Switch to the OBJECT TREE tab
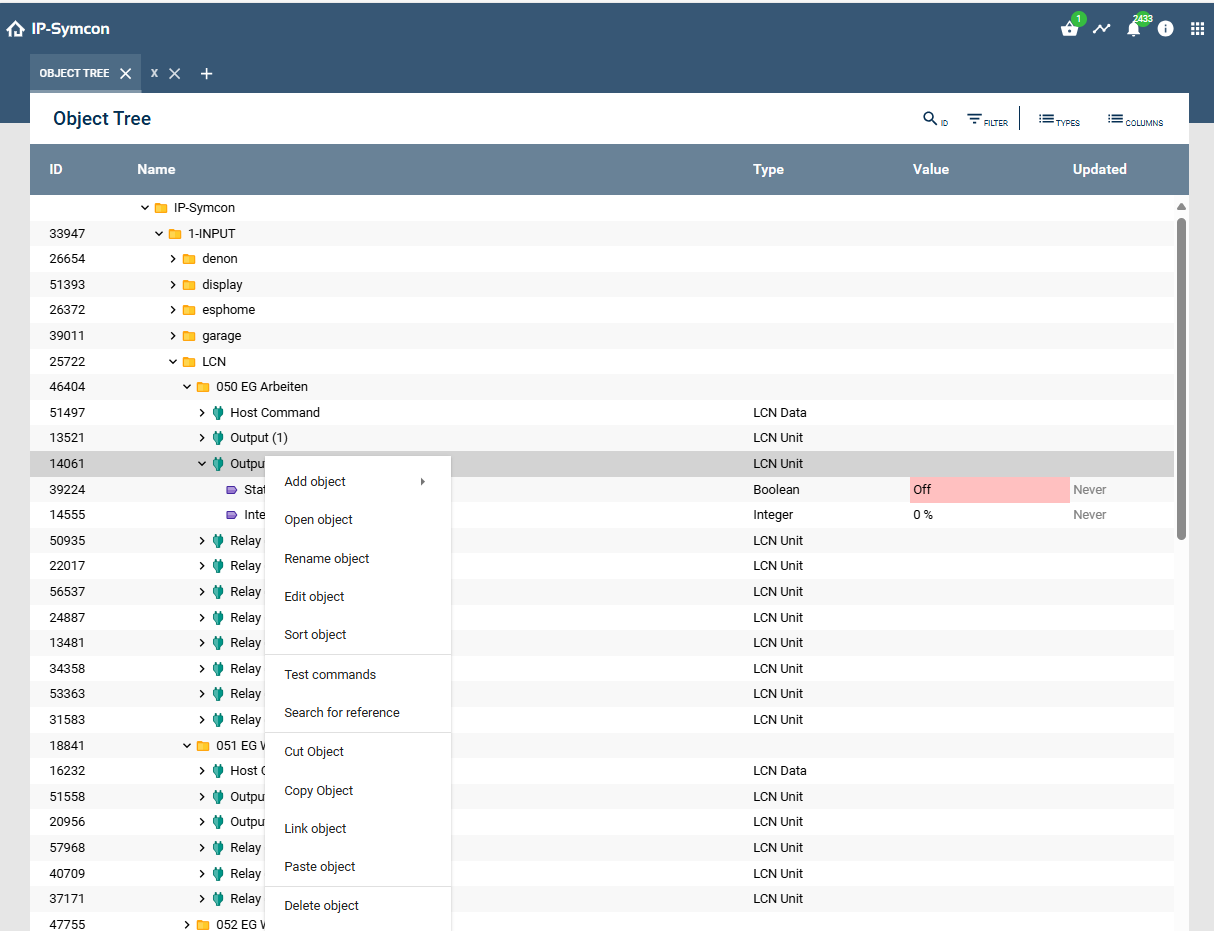This screenshot has height=931, width=1214. click(74, 73)
